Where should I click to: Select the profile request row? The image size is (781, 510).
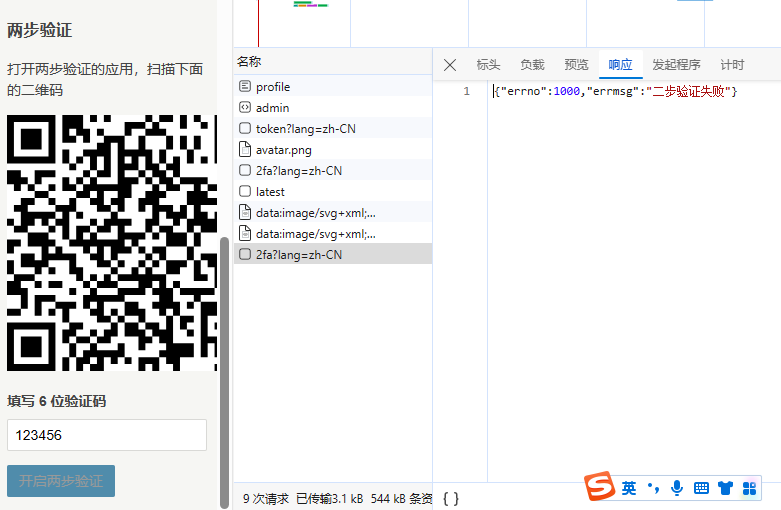[x=333, y=87]
